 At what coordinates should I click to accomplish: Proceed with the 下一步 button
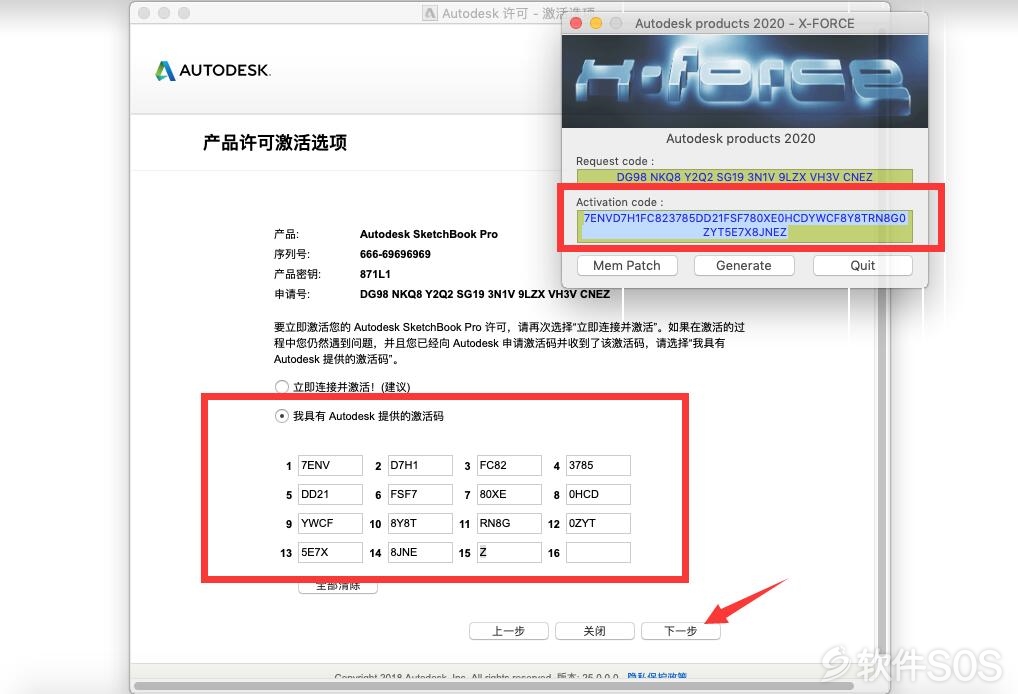coord(680,631)
